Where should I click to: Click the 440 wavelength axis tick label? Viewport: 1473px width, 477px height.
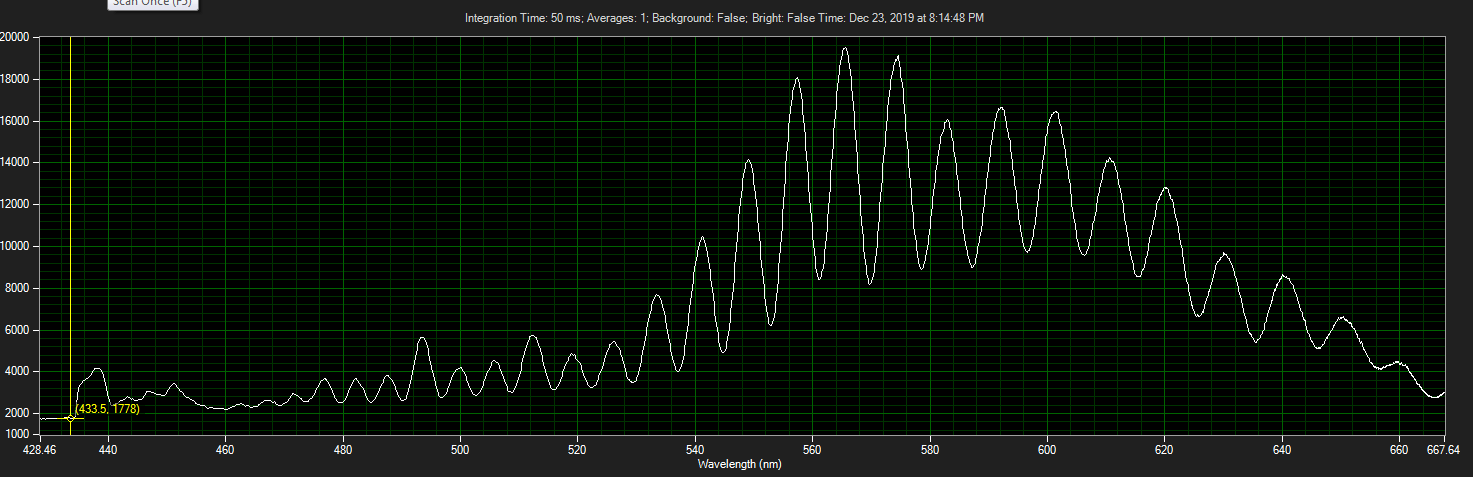108,451
